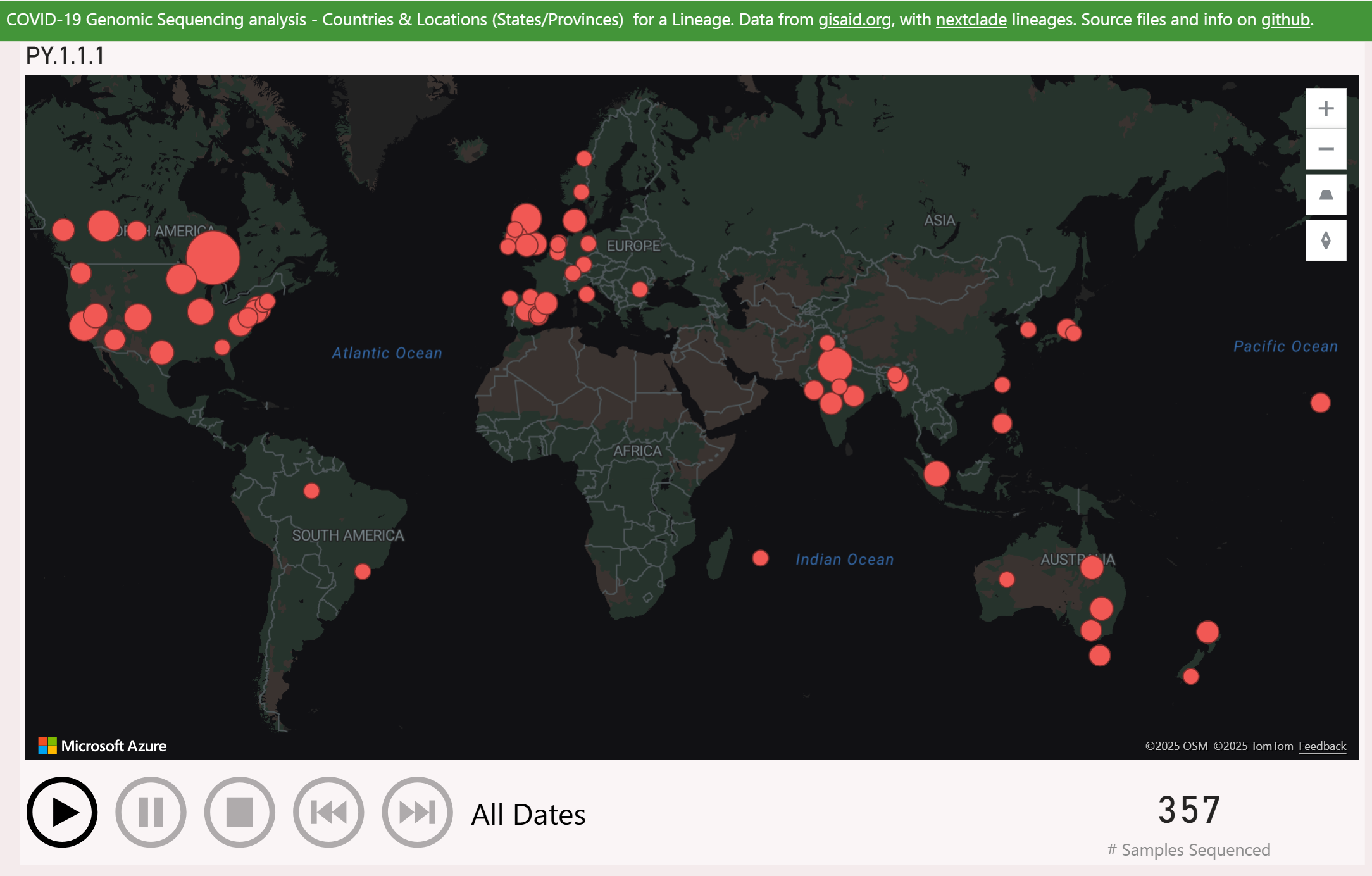
Task: Click the map pitch control icon
Action: (x=1326, y=195)
